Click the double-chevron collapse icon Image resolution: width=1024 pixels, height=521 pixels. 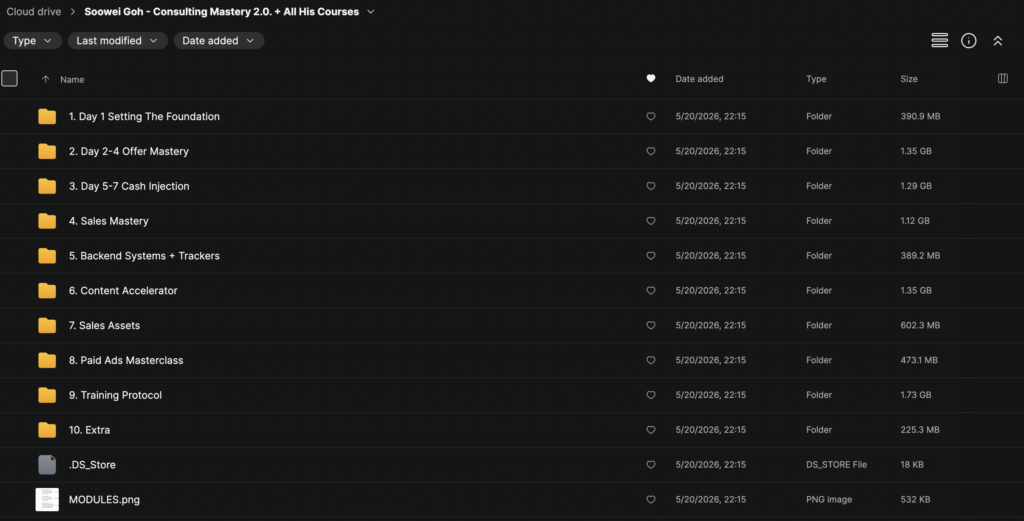point(997,40)
